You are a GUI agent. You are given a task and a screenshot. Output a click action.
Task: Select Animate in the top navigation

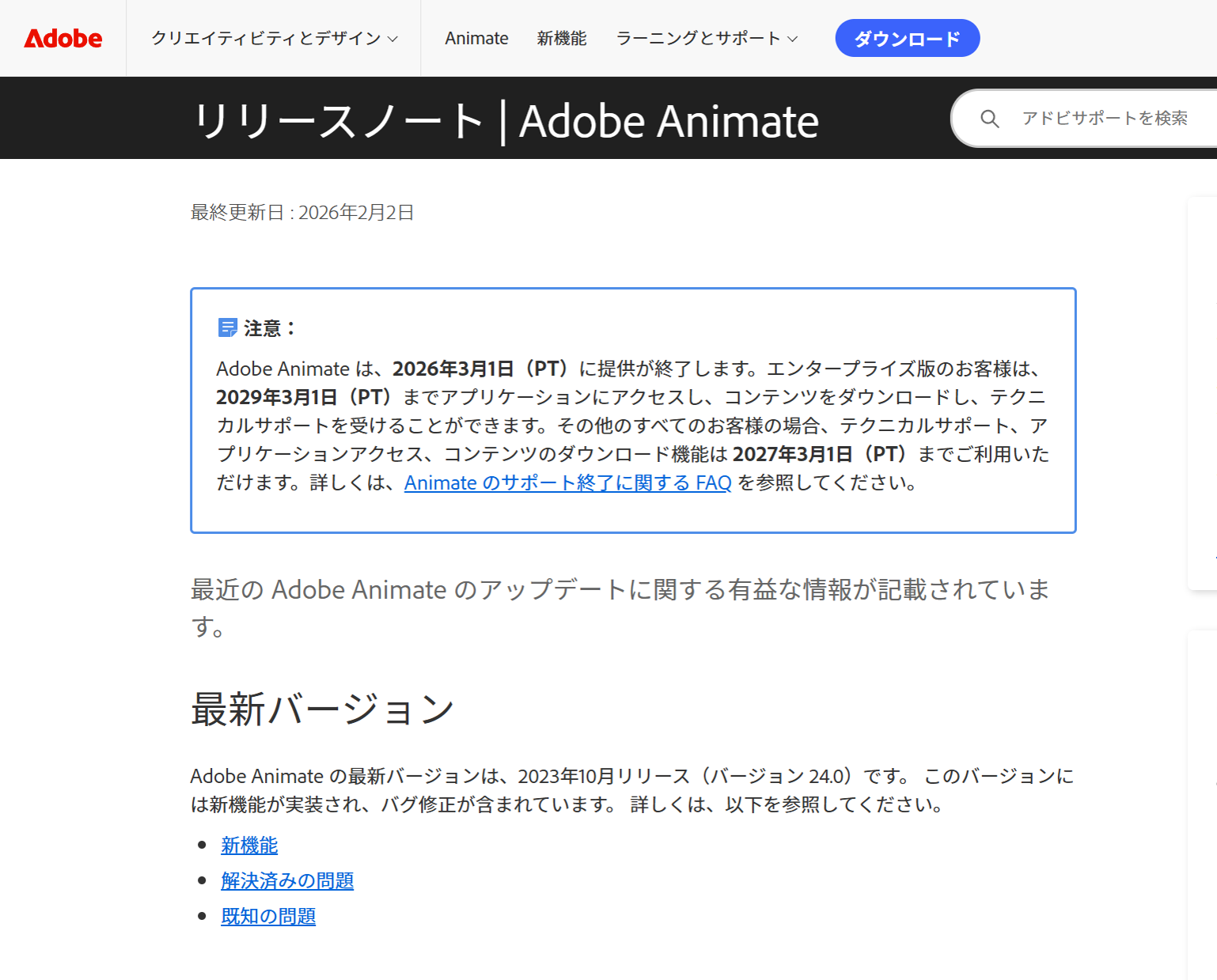476,38
